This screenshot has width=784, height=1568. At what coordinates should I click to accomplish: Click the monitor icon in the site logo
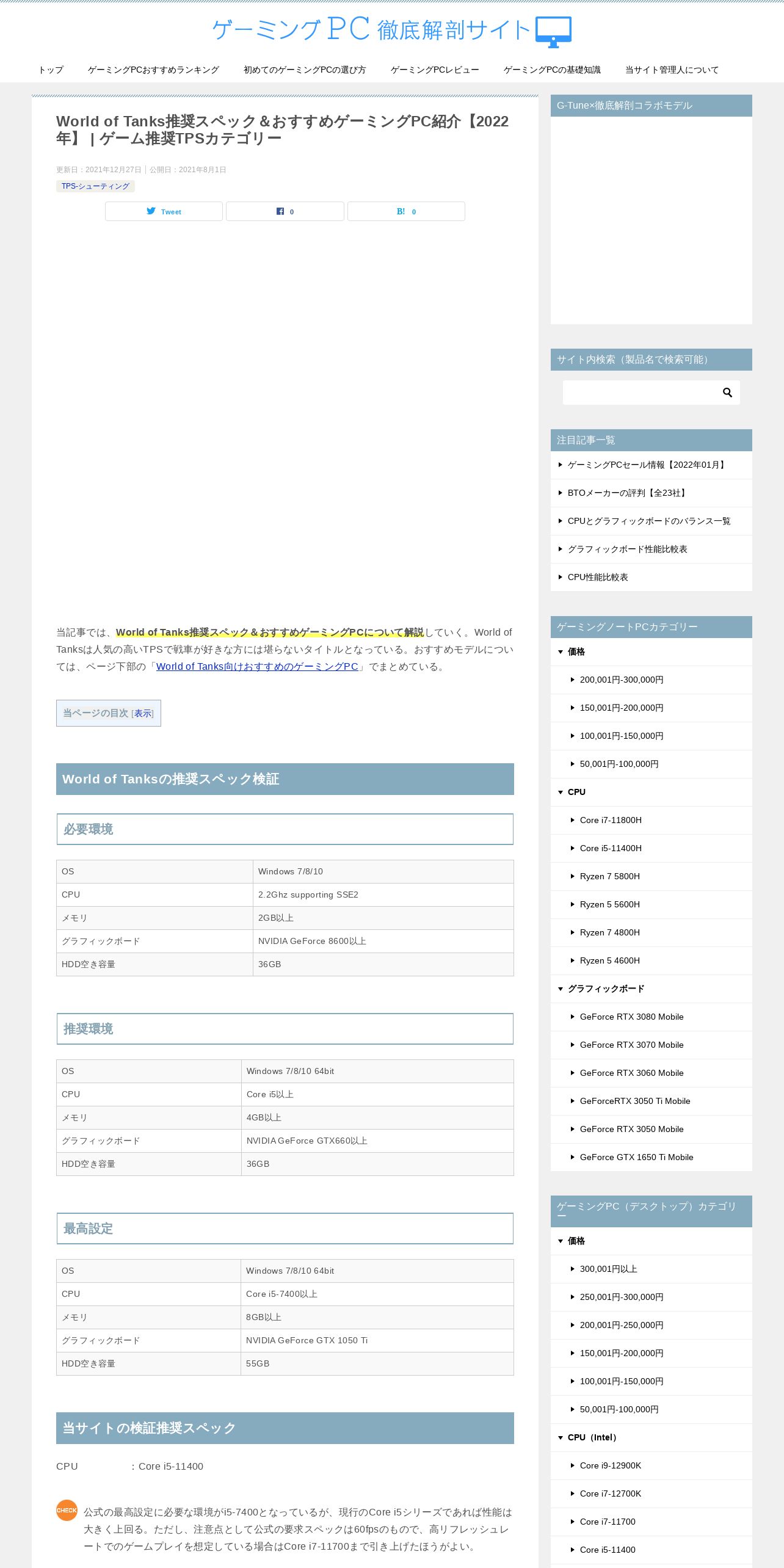point(553,32)
